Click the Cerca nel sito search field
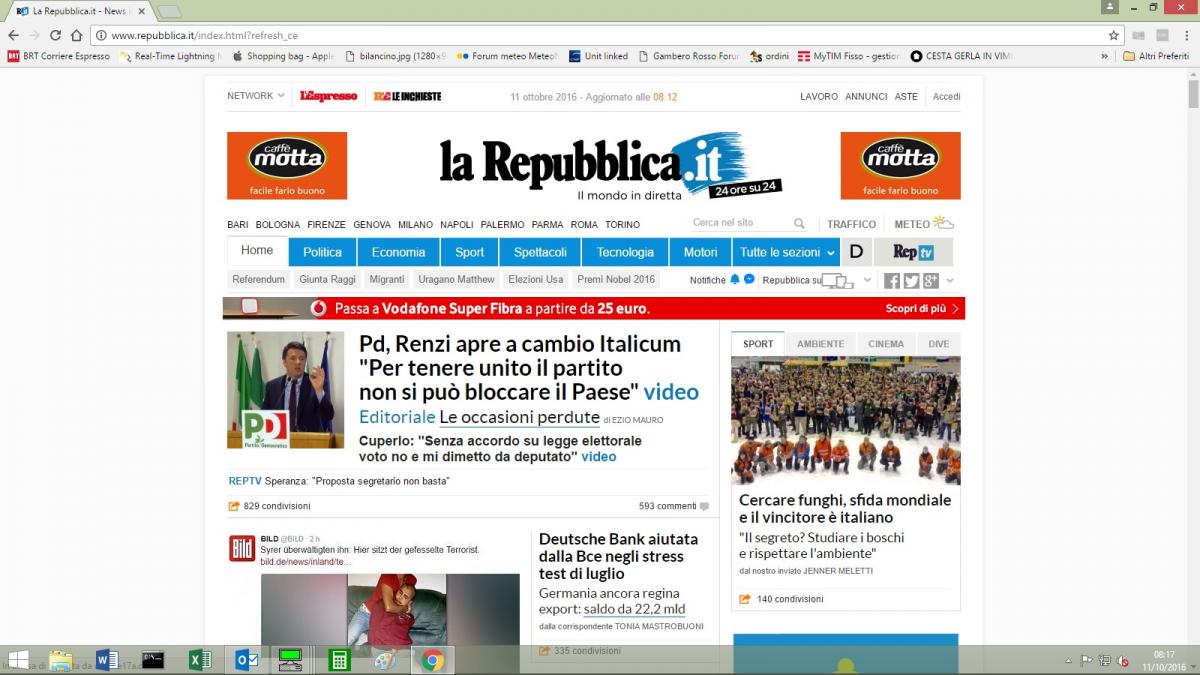This screenshot has height=675, width=1200. (742, 223)
